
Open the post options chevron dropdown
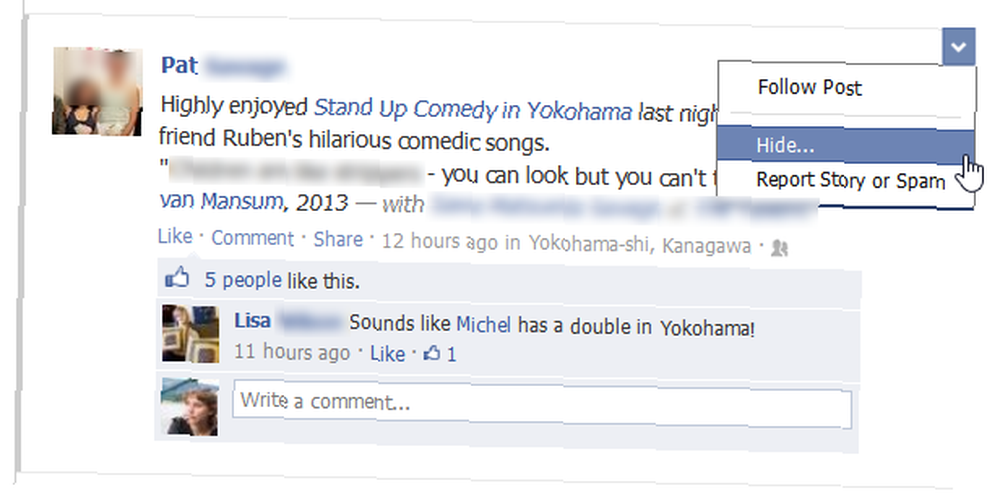tap(959, 47)
